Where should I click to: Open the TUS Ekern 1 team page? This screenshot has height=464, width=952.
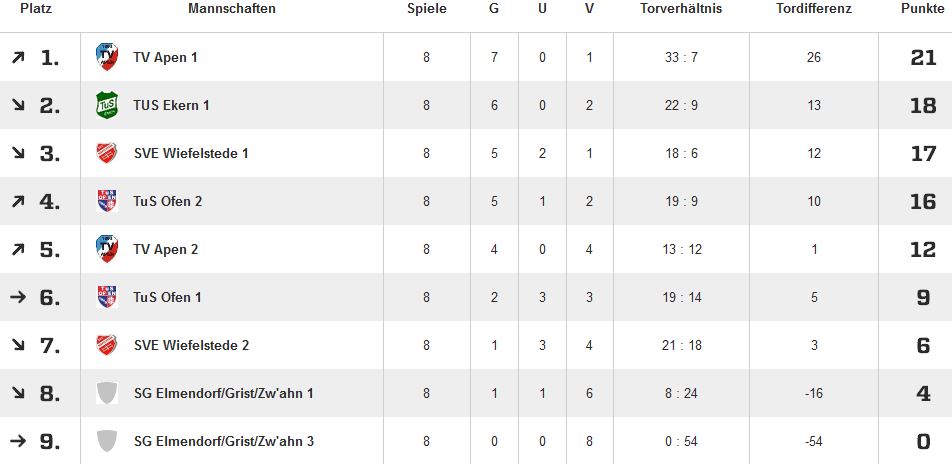(x=171, y=106)
